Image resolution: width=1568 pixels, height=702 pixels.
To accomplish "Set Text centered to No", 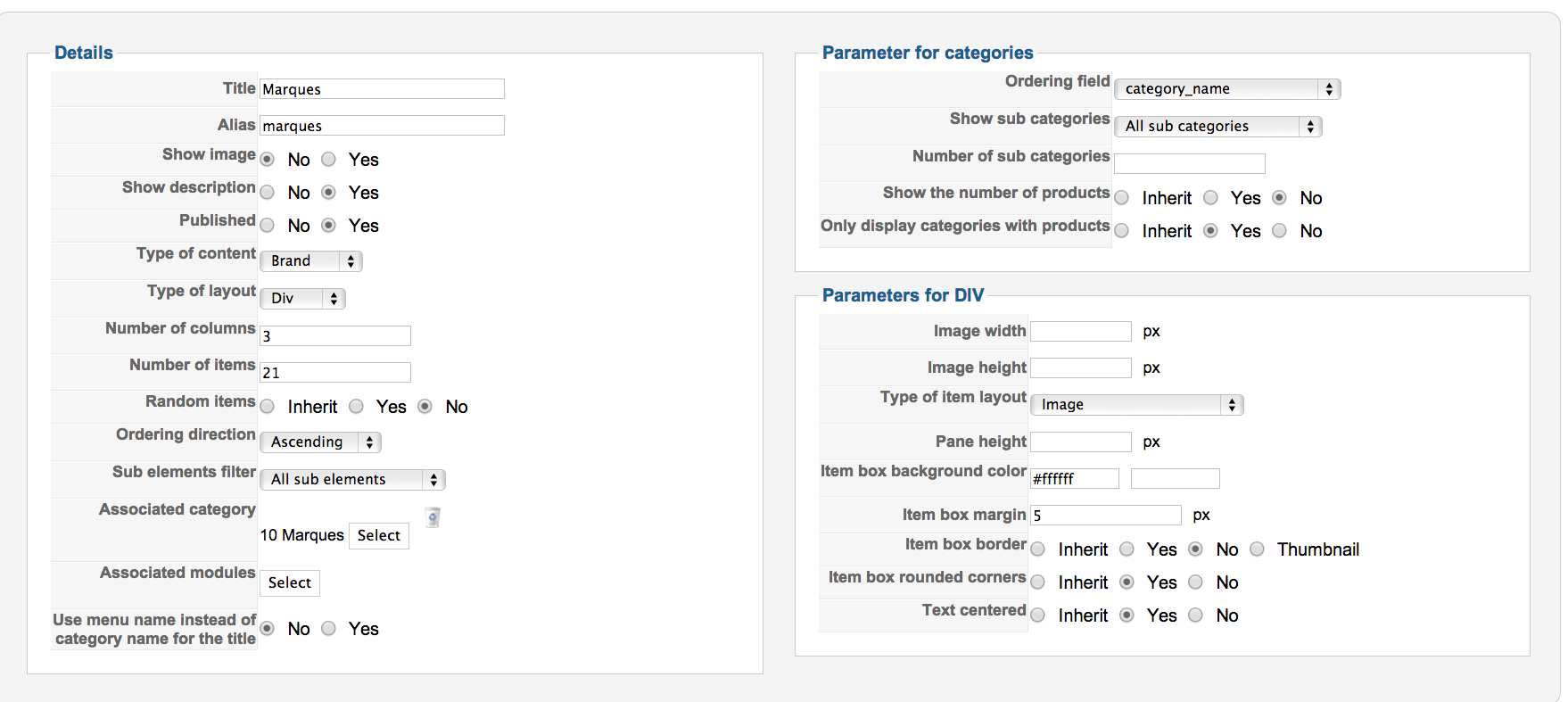I will [1197, 615].
